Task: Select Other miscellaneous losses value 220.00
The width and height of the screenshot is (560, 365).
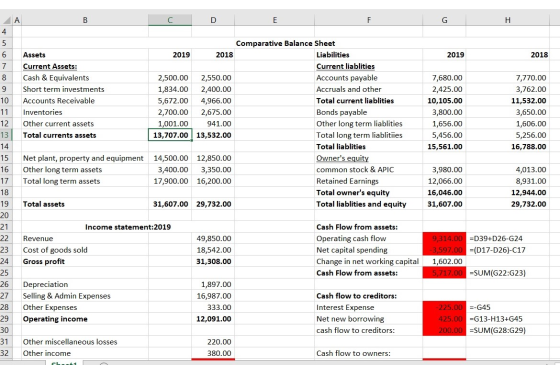Action: [213, 341]
